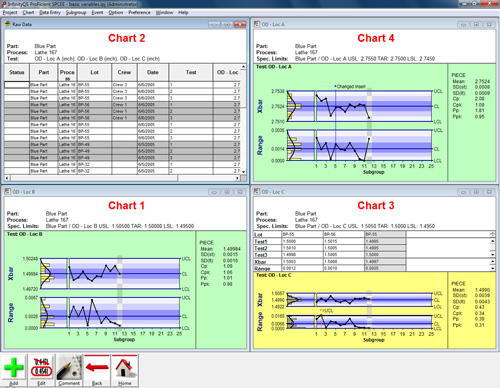Click scroll down arrow beside Test3 row

[x=492, y=255]
